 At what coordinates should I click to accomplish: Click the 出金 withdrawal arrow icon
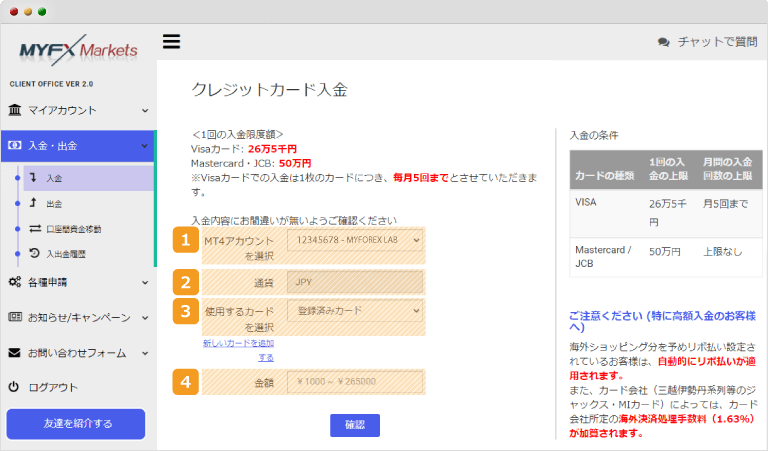(x=33, y=203)
